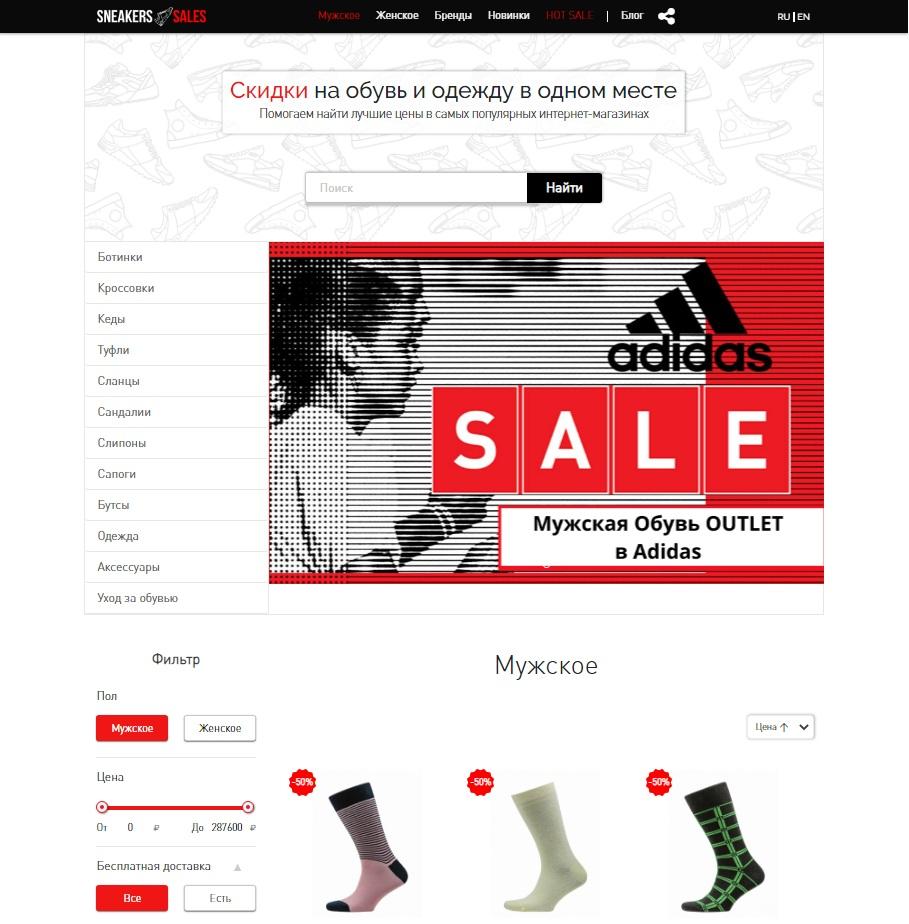This screenshot has height=924, width=909.
Task: Set free delivery filter to Все
Action: (132, 898)
